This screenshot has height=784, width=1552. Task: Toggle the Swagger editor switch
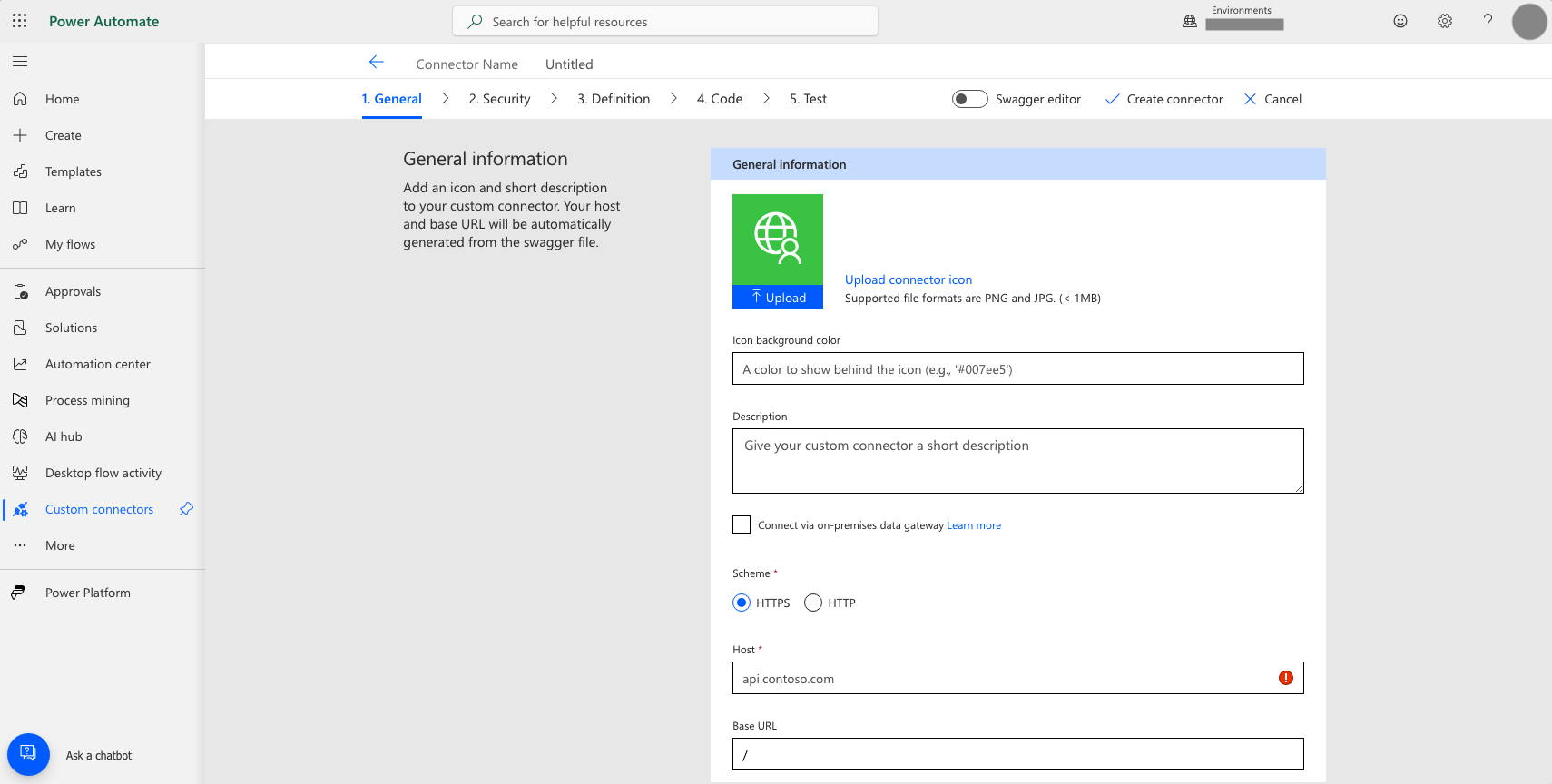click(x=969, y=99)
